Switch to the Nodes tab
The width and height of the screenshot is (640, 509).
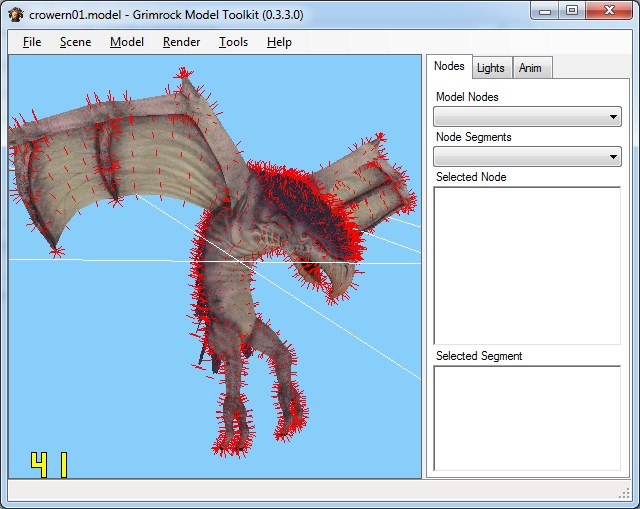(x=449, y=66)
